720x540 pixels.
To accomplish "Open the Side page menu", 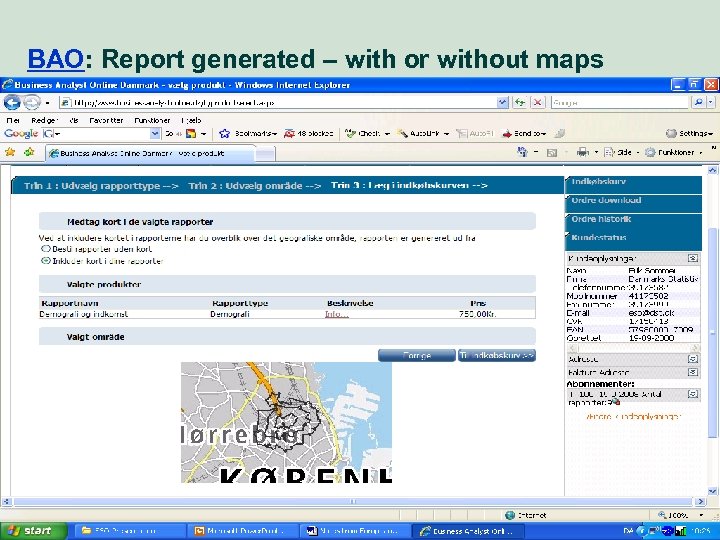I will (x=621, y=152).
